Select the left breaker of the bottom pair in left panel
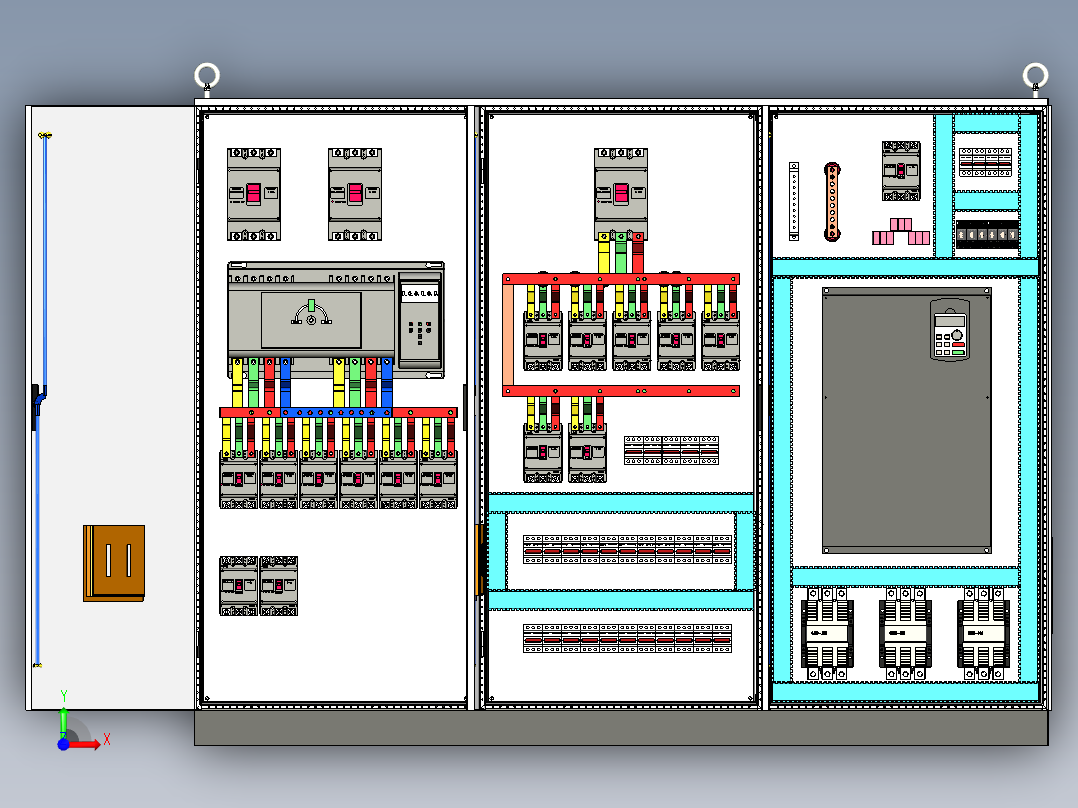This screenshot has height=808, width=1078. click(x=239, y=586)
